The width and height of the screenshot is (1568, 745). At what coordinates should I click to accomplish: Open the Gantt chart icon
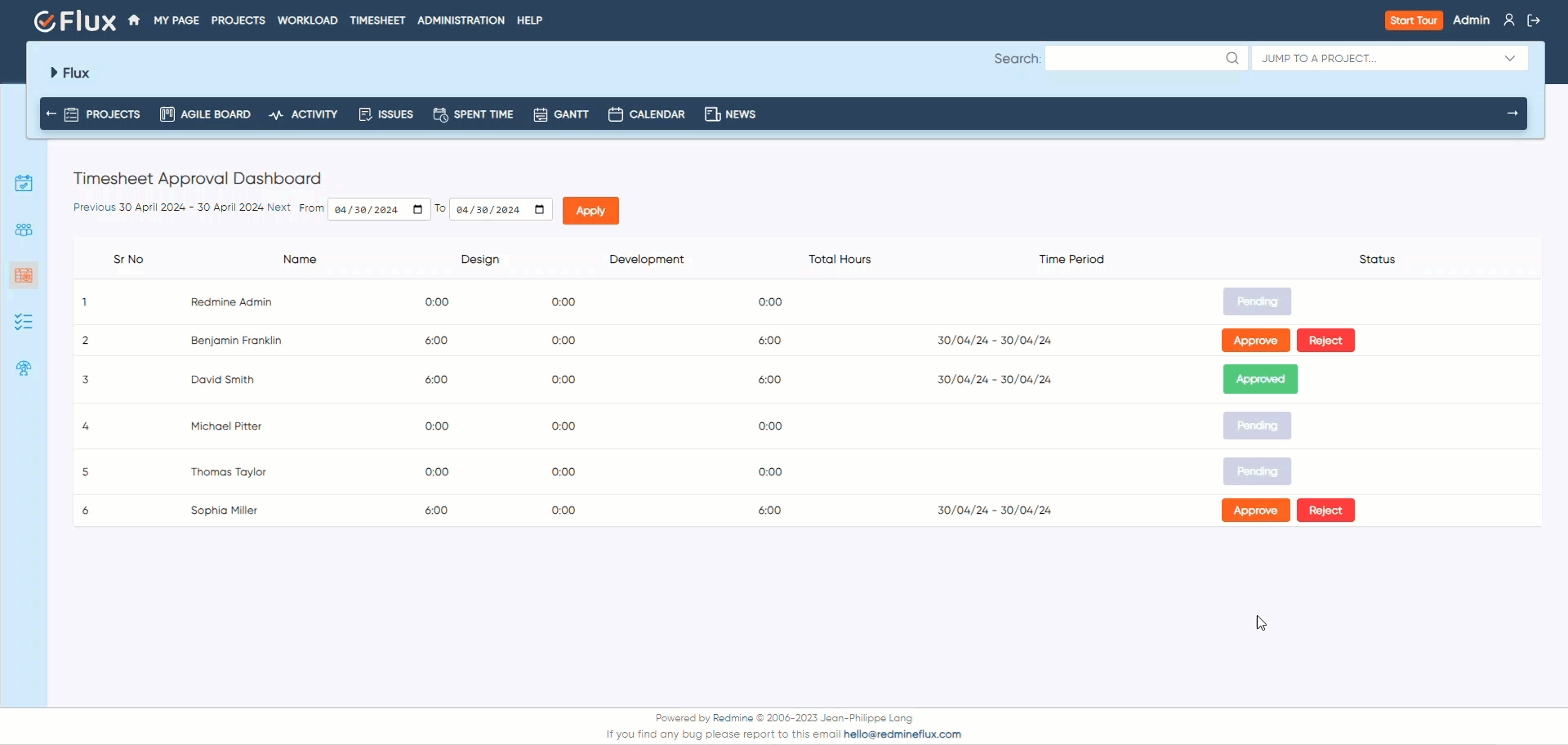540,114
